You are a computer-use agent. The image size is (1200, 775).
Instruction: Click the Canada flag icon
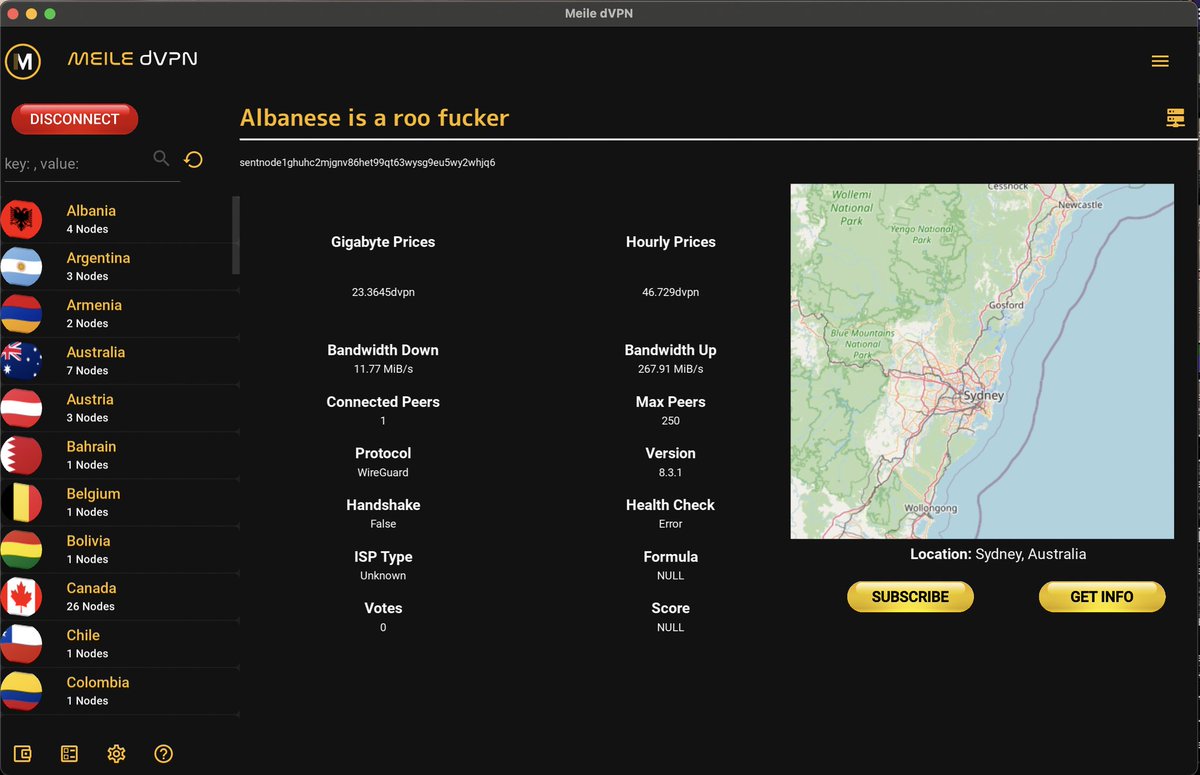click(x=21, y=596)
